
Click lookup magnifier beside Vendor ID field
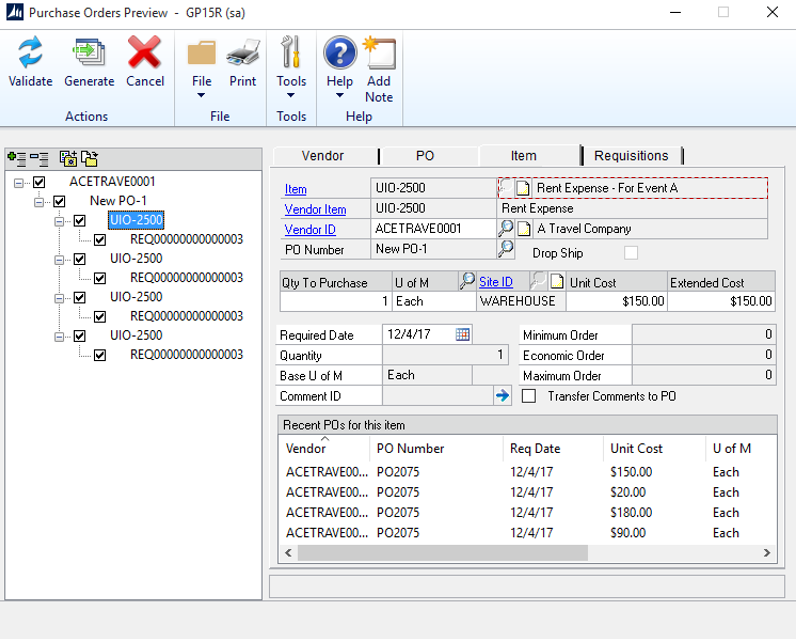click(505, 228)
